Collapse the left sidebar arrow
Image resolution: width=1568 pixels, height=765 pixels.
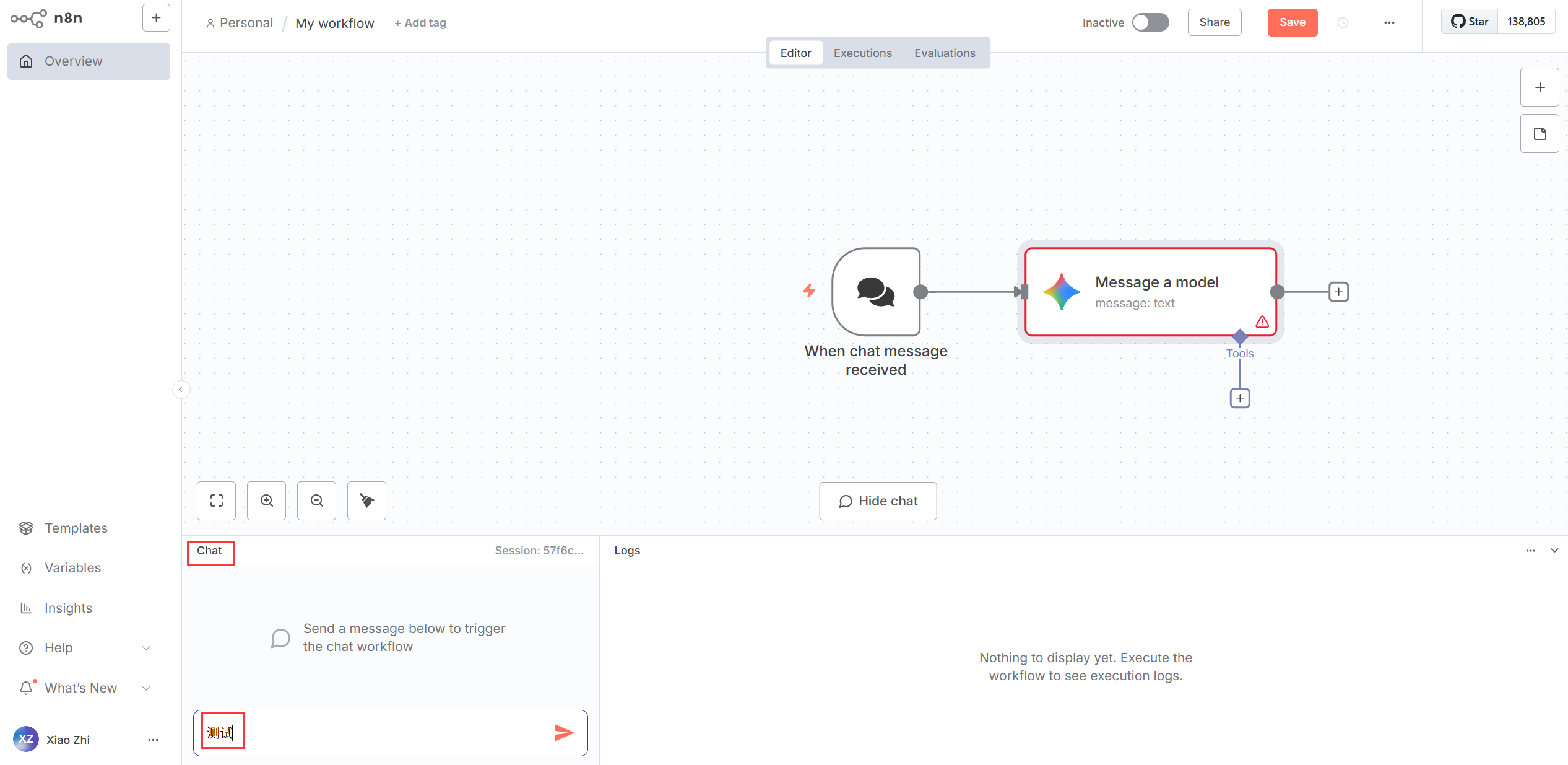point(180,390)
